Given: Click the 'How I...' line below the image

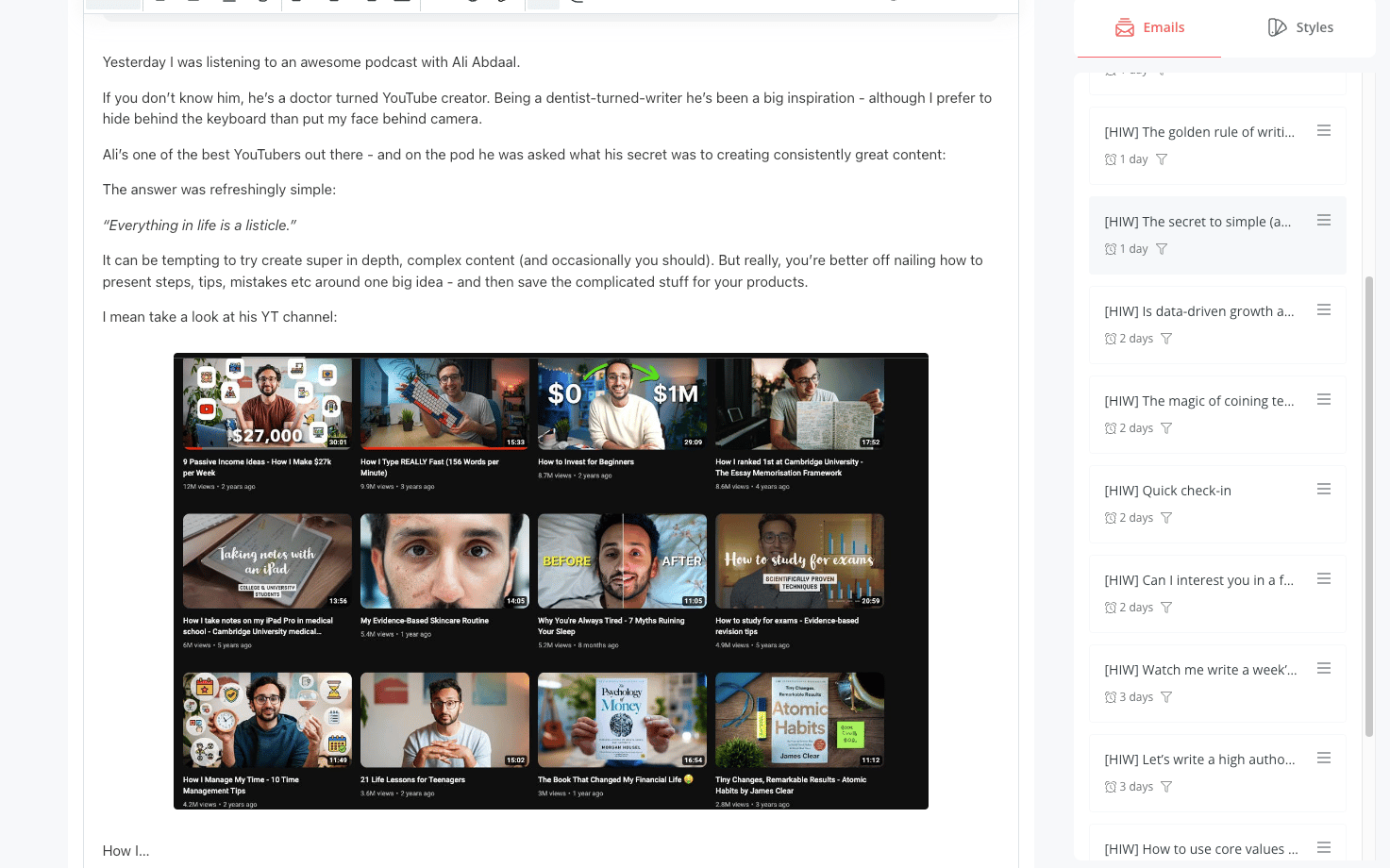Looking at the screenshot, I should 126,851.
